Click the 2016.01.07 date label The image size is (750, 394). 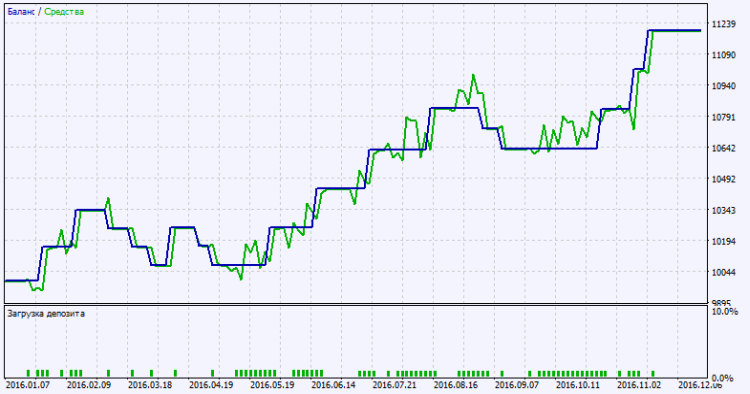click(28, 385)
